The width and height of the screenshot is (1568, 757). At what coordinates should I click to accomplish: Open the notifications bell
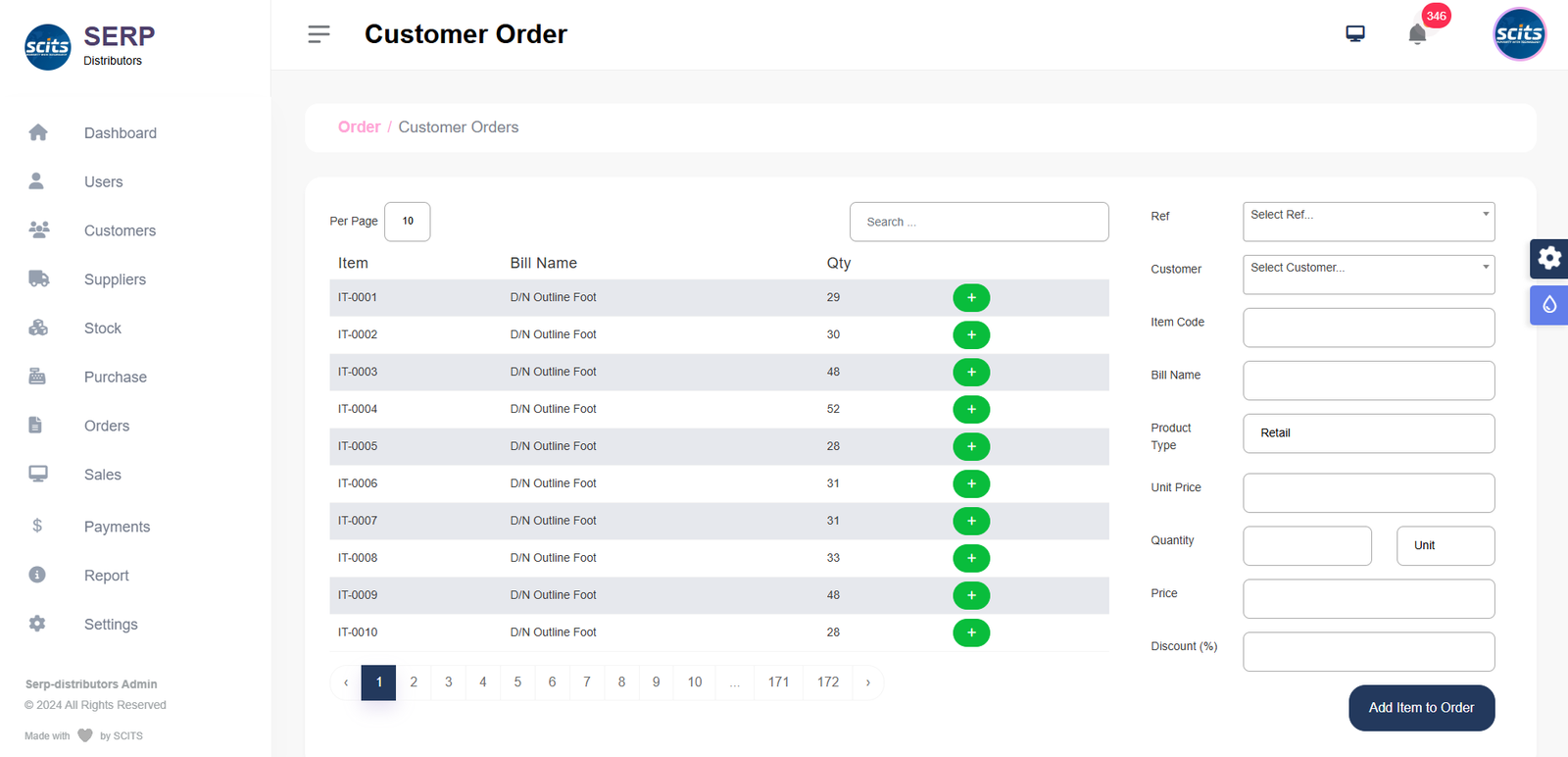[1417, 34]
